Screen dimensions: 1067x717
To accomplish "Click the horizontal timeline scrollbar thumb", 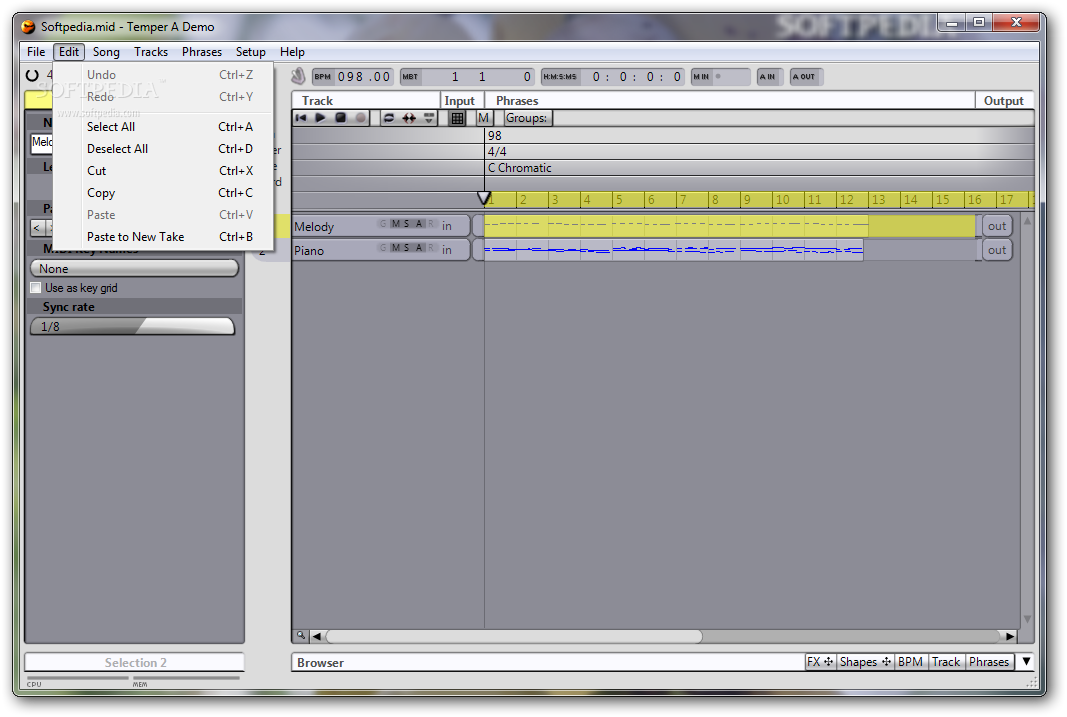I will click(514, 636).
